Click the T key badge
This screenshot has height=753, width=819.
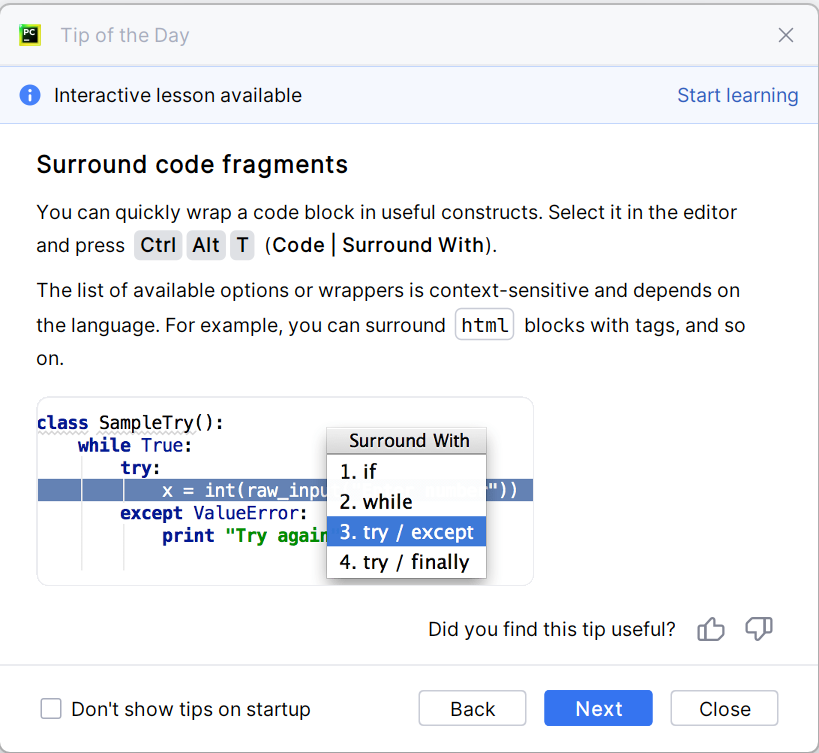(242, 246)
